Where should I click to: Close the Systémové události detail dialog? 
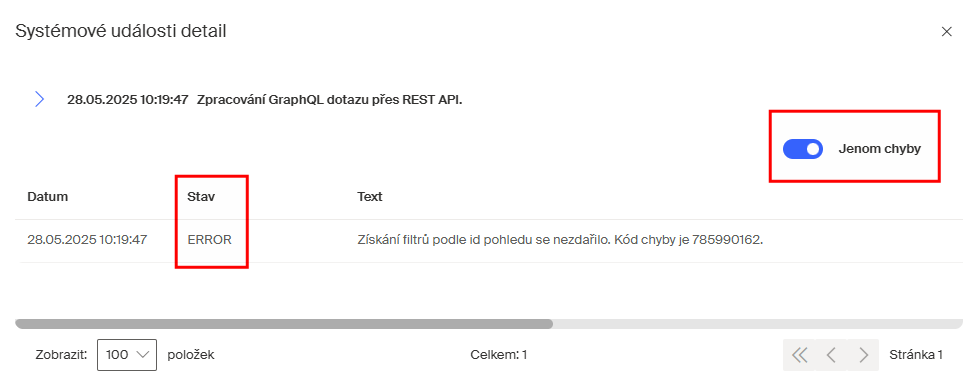point(946,32)
